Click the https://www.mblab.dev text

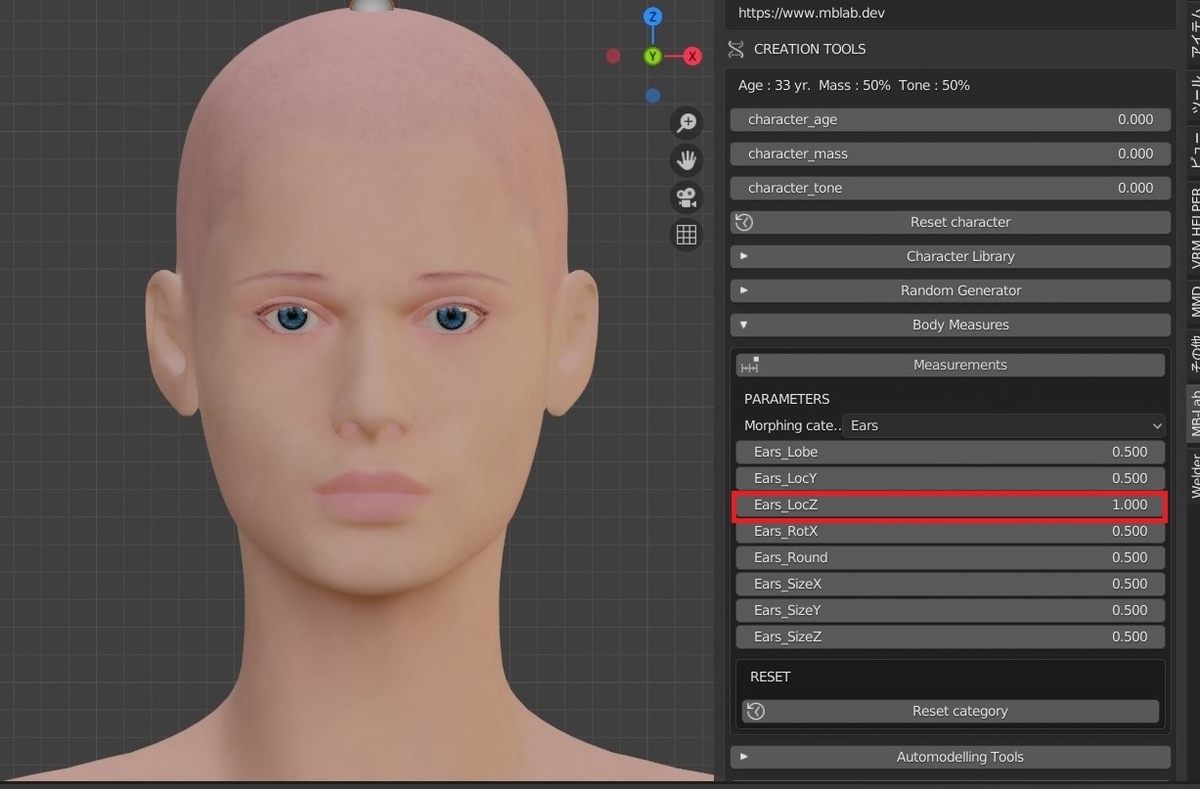(811, 14)
